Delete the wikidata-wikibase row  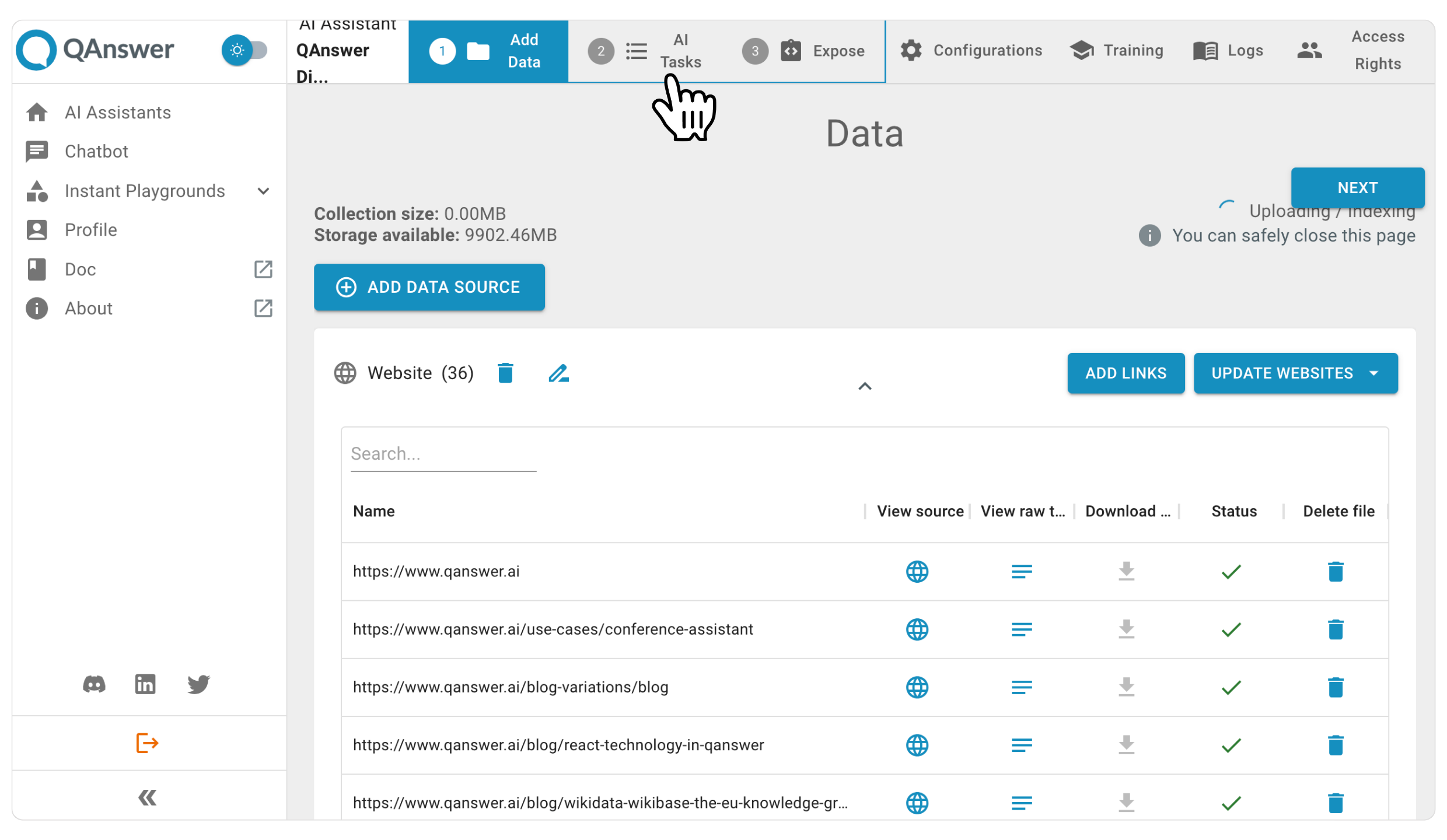1336,802
